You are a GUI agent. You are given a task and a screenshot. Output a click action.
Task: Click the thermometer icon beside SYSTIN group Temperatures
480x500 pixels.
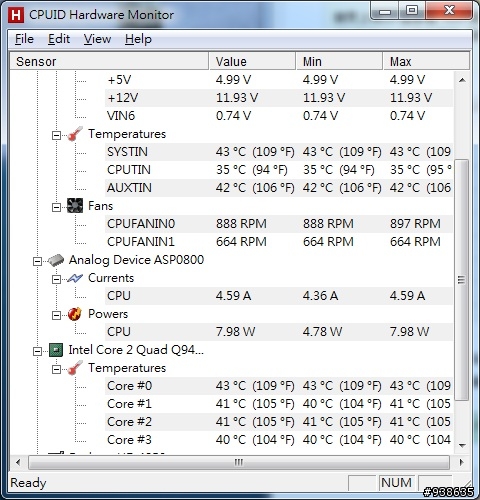coord(75,134)
